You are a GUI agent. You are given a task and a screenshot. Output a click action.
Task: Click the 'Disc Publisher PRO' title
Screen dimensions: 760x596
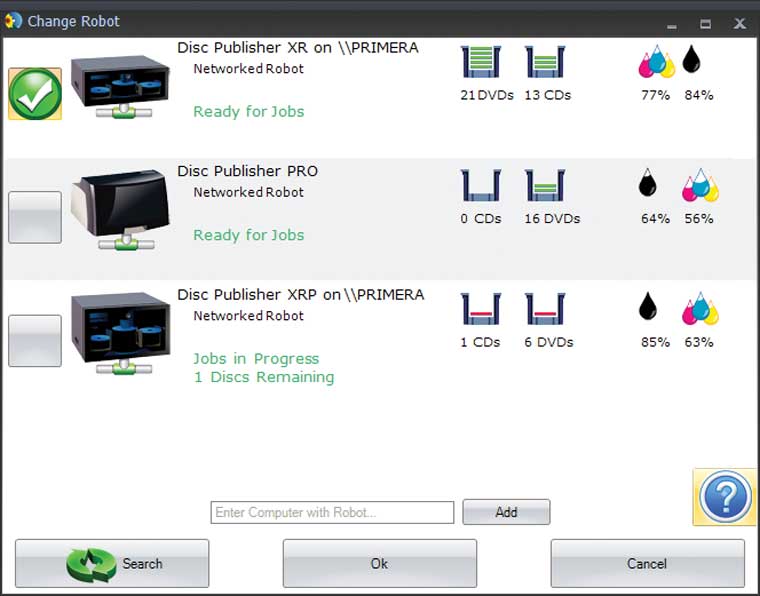(247, 171)
